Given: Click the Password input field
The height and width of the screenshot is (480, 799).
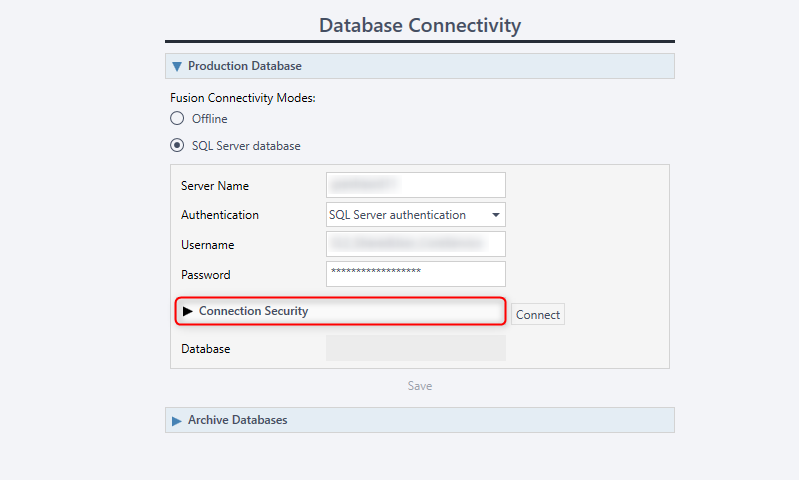Looking at the screenshot, I should tap(416, 274).
